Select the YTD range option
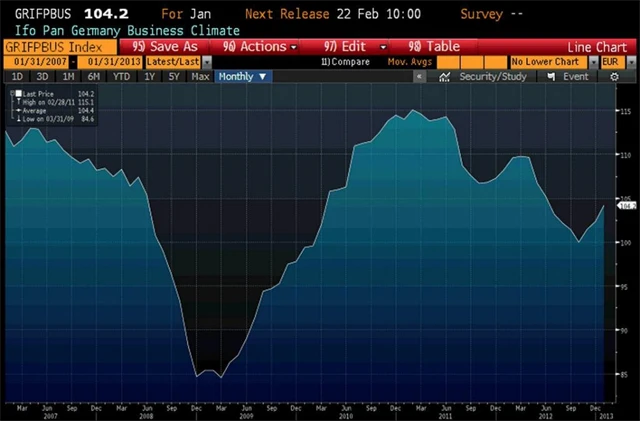Viewport: 640px width, 421px height. [x=121, y=76]
